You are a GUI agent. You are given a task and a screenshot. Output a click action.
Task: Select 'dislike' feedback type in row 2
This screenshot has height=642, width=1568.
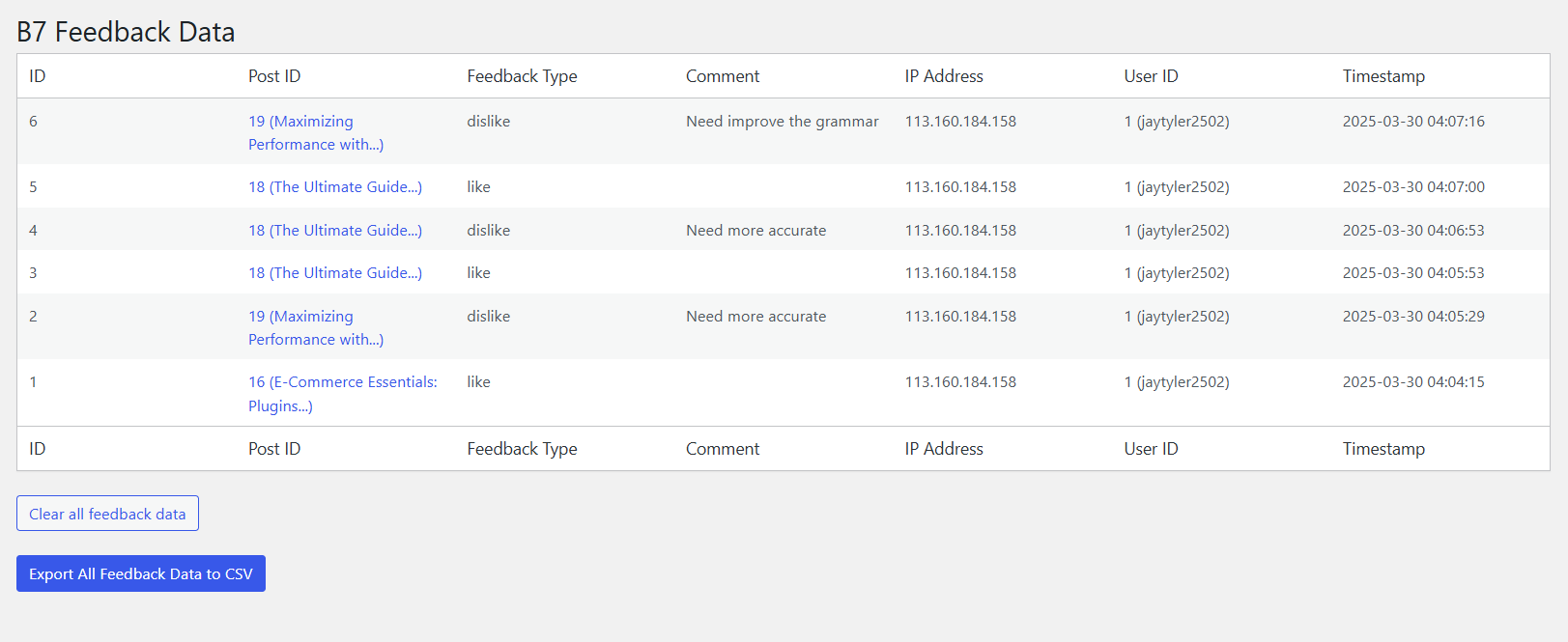[489, 316]
